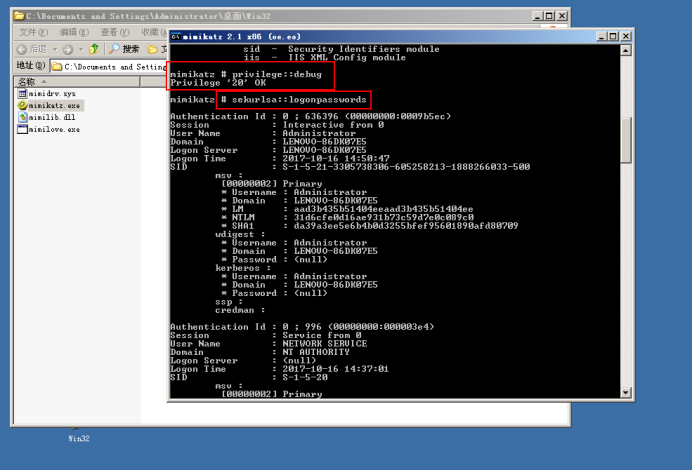This screenshot has height=471, width=692.
Task: Open the 查看(V) View menu
Action: coord(115,32)
